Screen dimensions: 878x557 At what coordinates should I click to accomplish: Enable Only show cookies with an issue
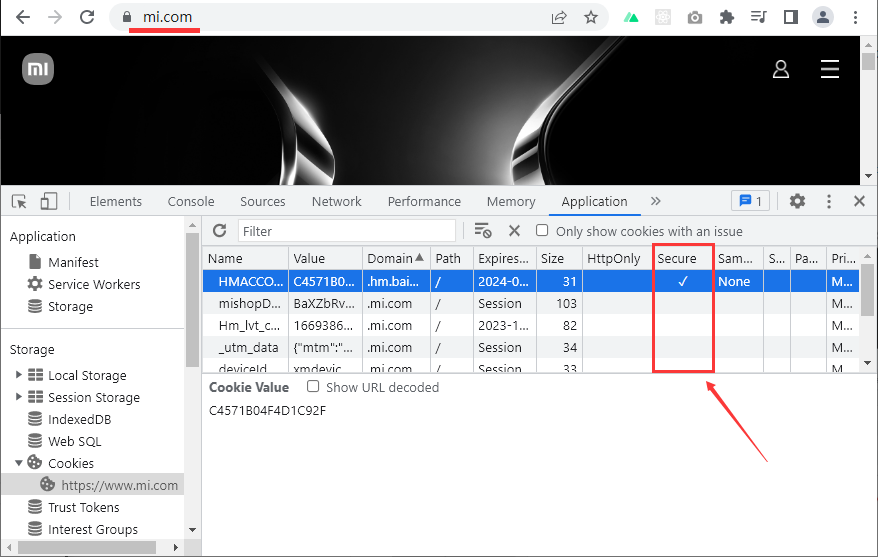542,230
